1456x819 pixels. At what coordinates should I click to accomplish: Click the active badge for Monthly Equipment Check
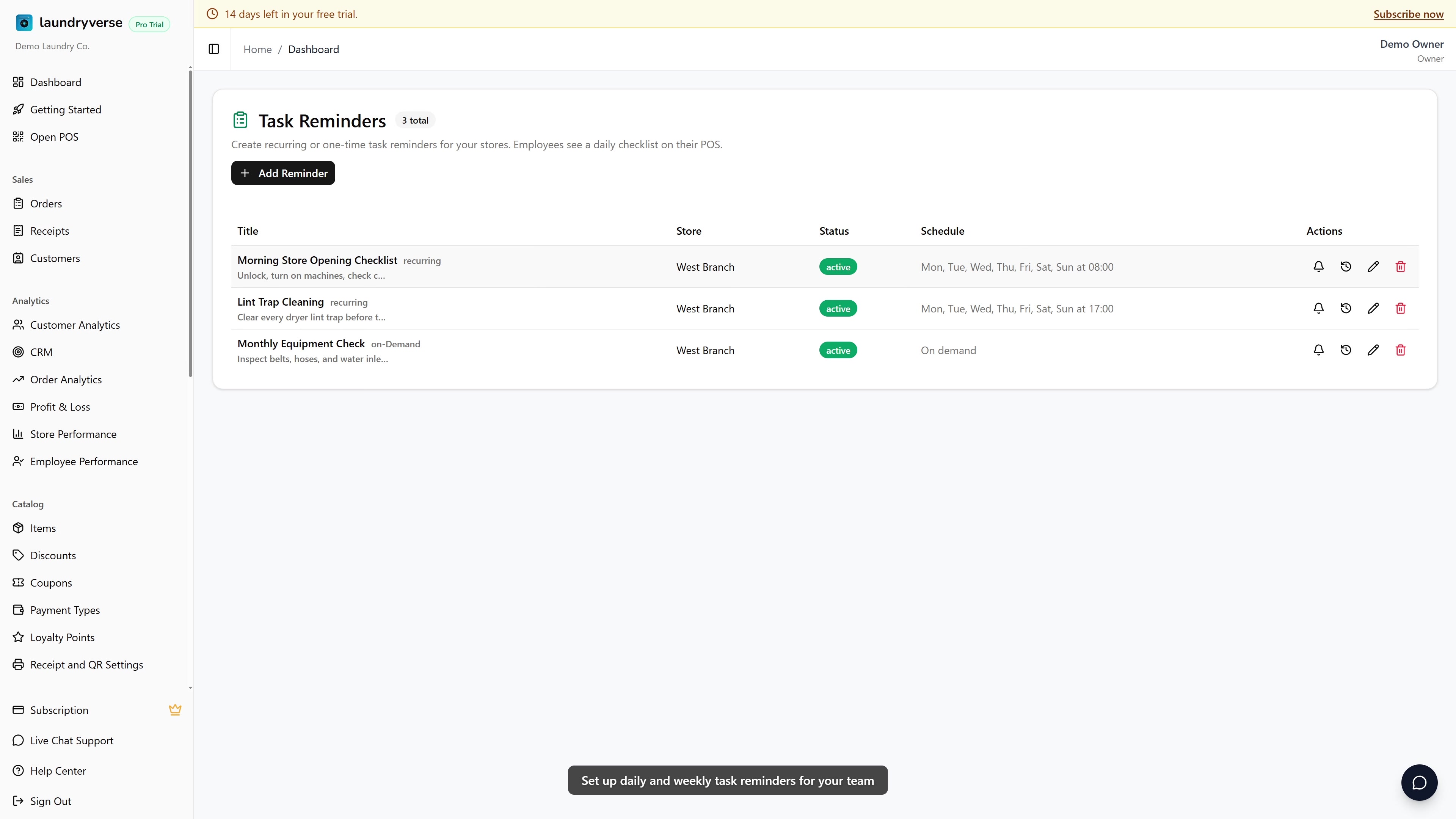point(838,350)
